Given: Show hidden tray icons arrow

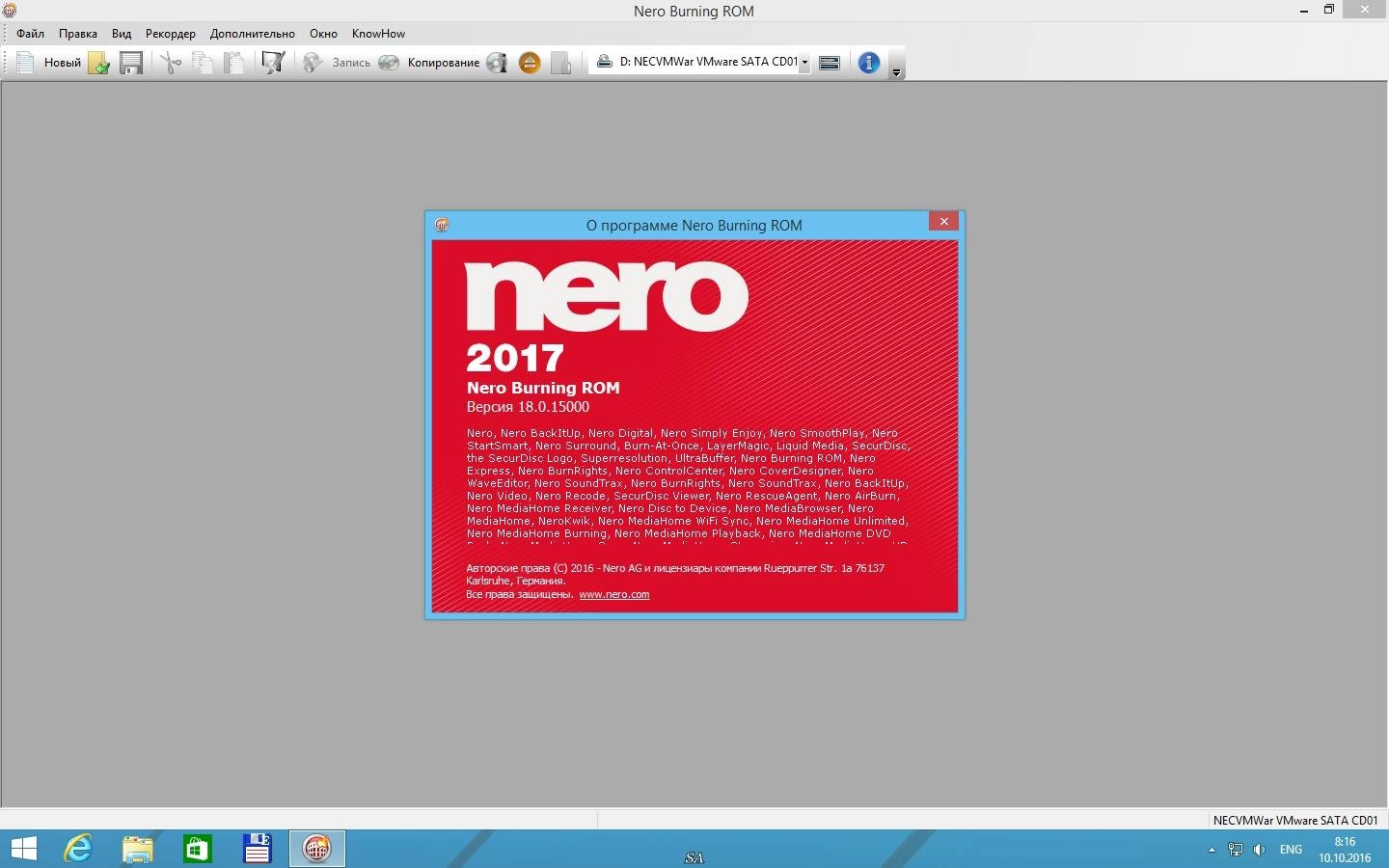Looking at the screenshot, I should click(x=1212, y=850).
